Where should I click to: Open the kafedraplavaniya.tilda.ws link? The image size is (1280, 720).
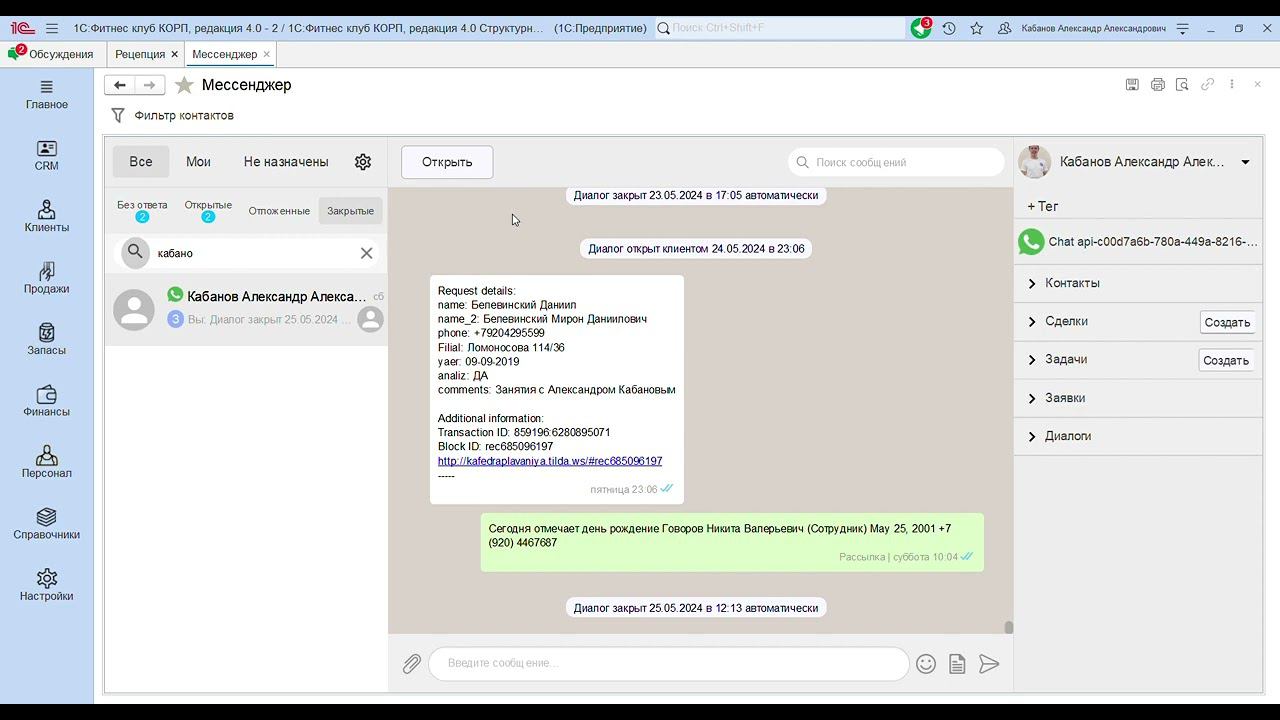pyautogui.click(x=550, y=461)
